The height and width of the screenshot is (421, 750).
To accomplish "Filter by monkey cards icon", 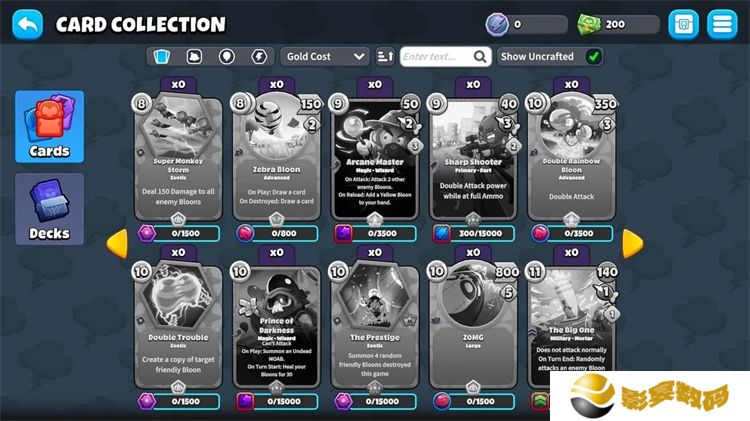I will coord(194,56).
